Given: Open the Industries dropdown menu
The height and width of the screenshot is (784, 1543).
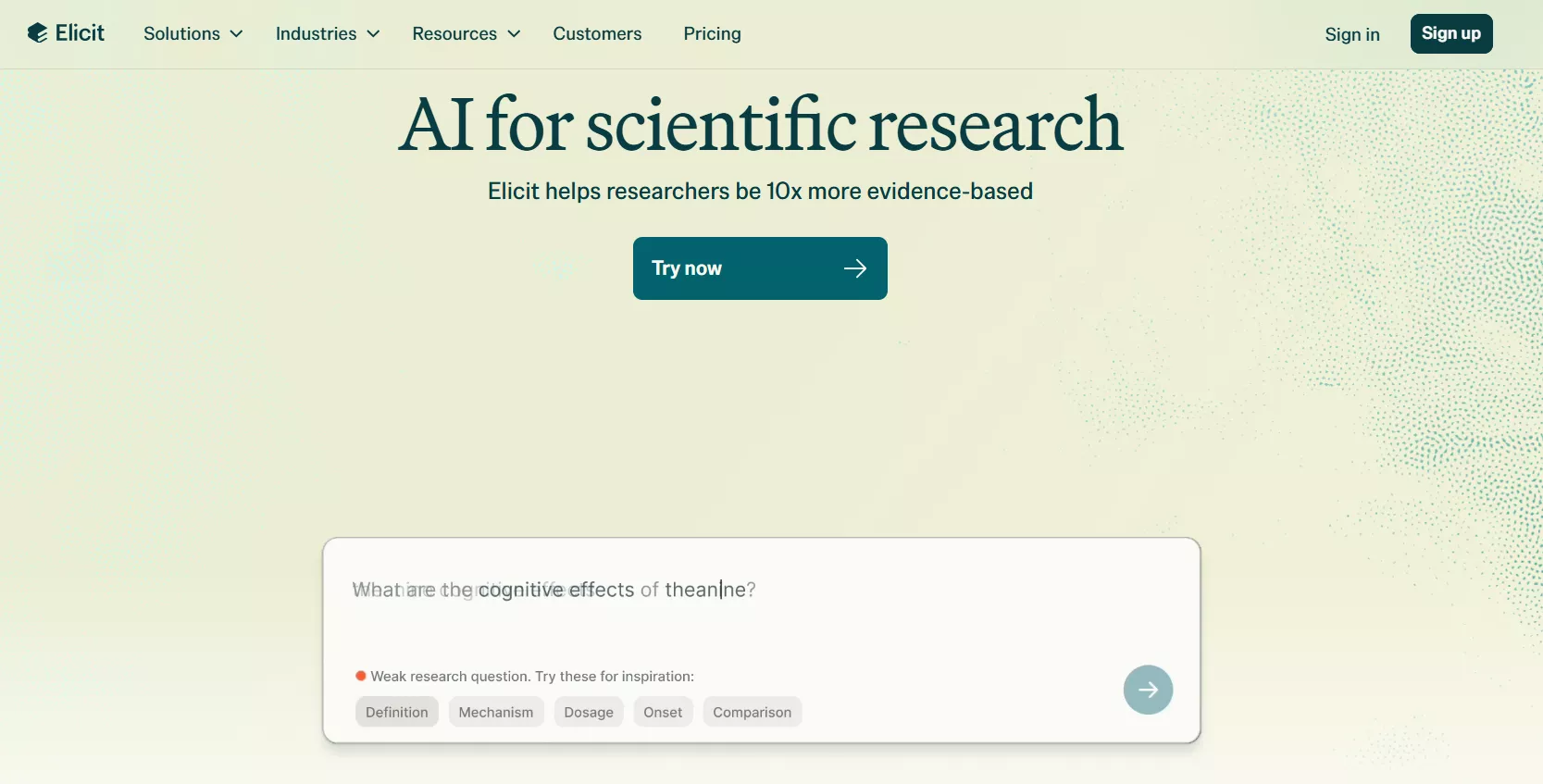Looking at the screenshot, I should pyautogui.click(x=328, y=34).
